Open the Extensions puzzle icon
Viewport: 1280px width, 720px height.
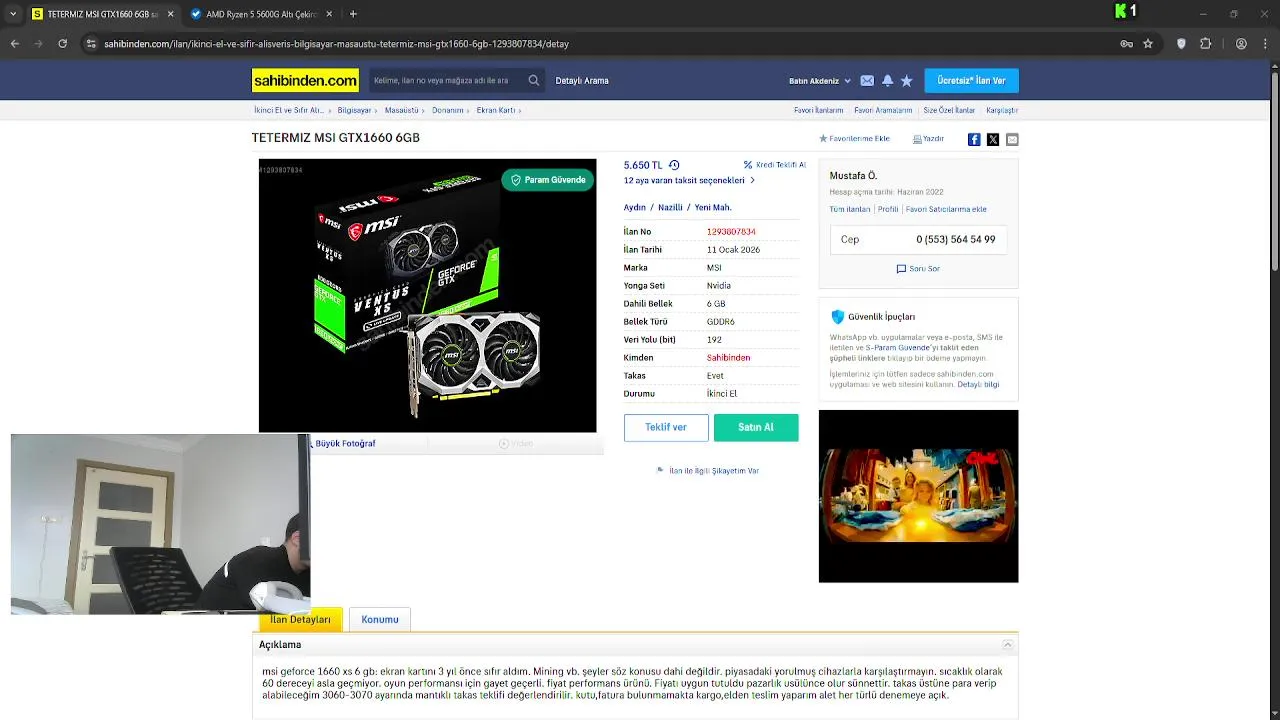(x=1205, y=44)
